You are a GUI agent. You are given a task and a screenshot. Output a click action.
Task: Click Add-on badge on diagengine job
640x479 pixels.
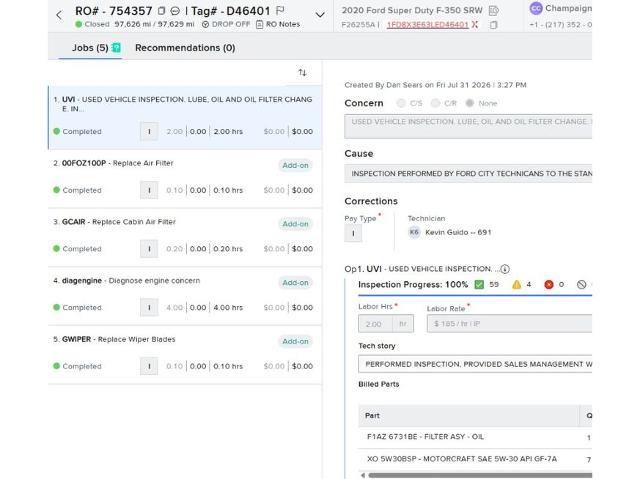[x=296, y=283]
